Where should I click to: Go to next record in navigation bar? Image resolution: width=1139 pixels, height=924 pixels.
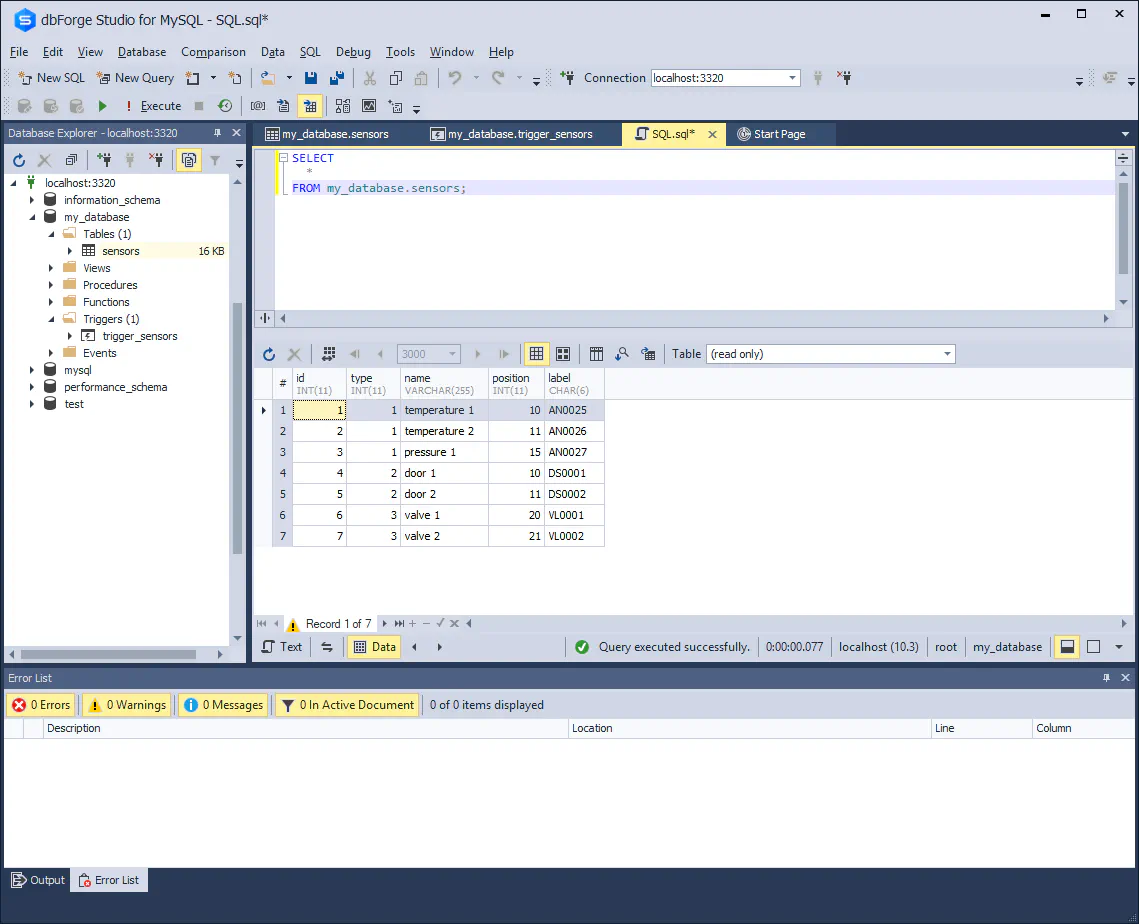point(385,623)
